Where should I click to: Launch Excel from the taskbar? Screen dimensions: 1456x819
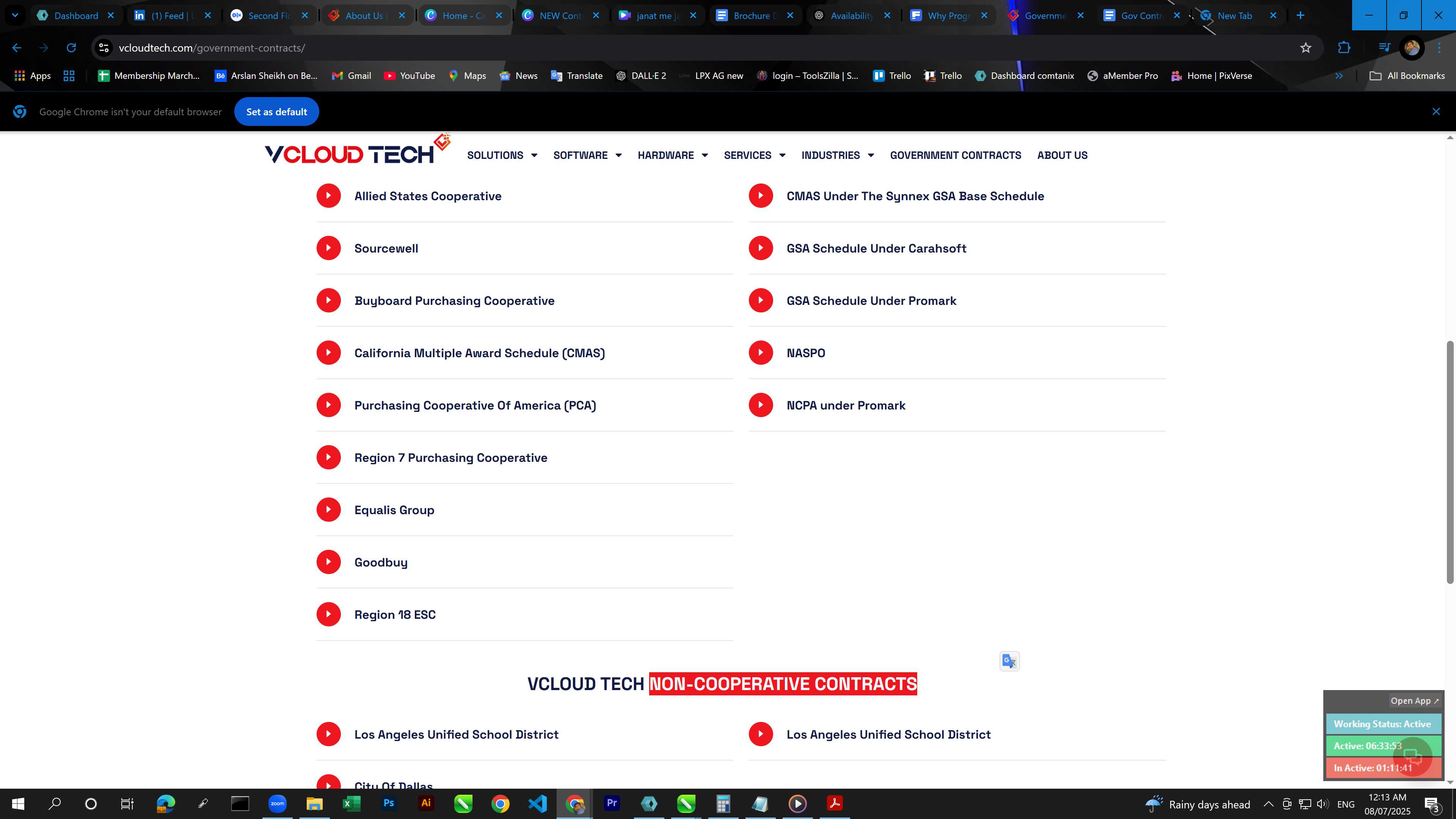click(x=351, y=803)
